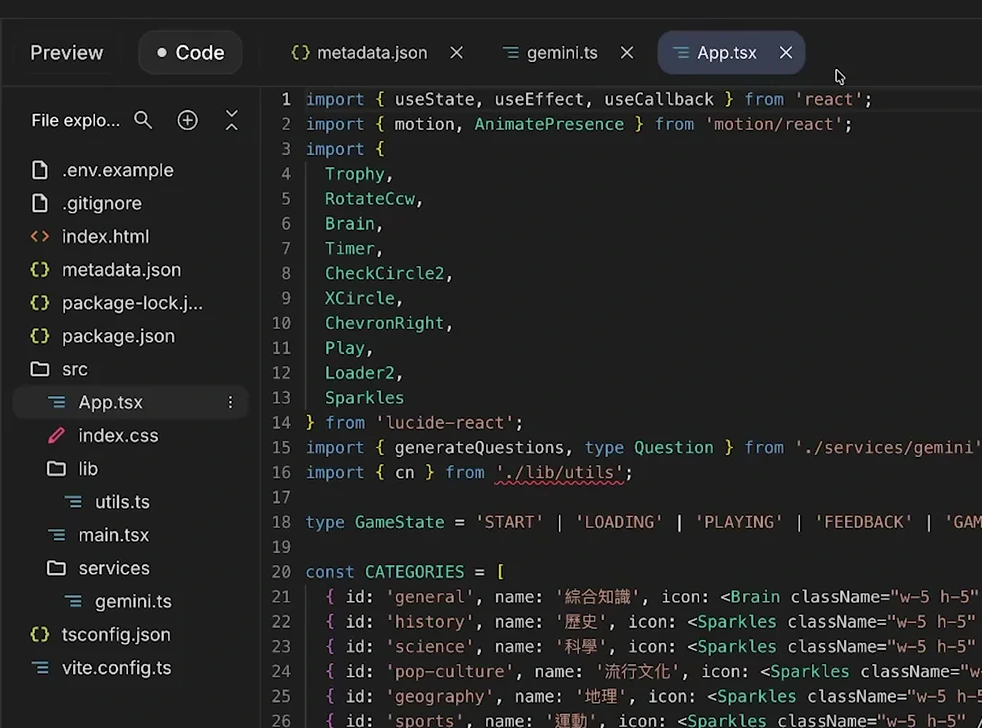Image resolution: width=982 pixels, height=728 pixels.
Task: Click the .env.example file icon
Action: (39, 170)
